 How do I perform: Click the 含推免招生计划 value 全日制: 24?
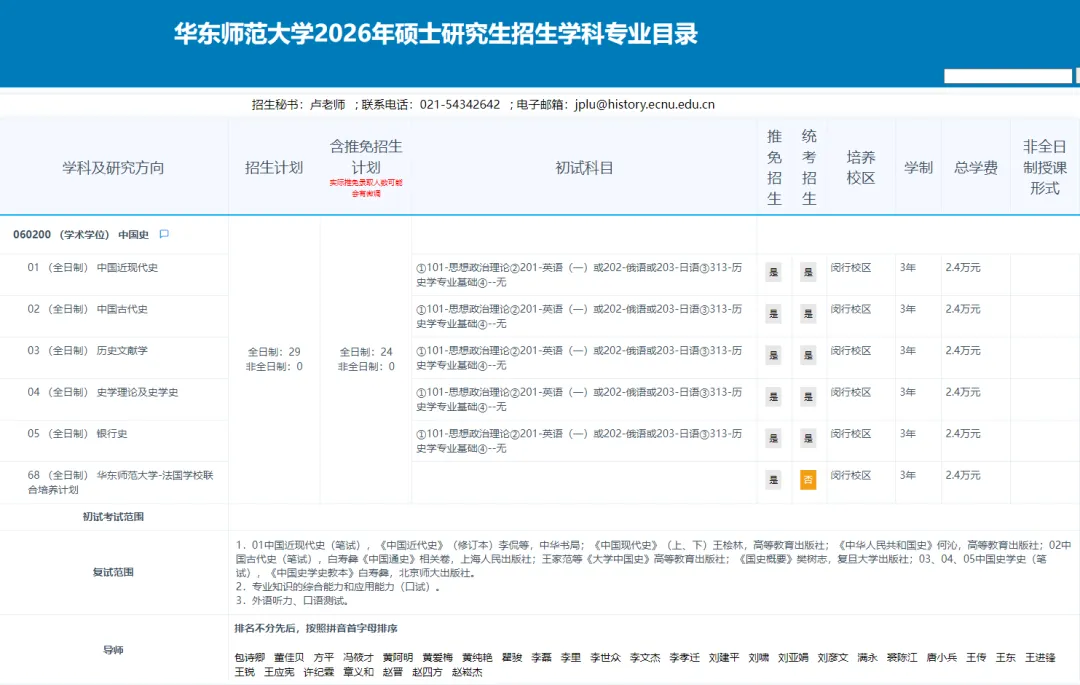[x=366, y=352]
